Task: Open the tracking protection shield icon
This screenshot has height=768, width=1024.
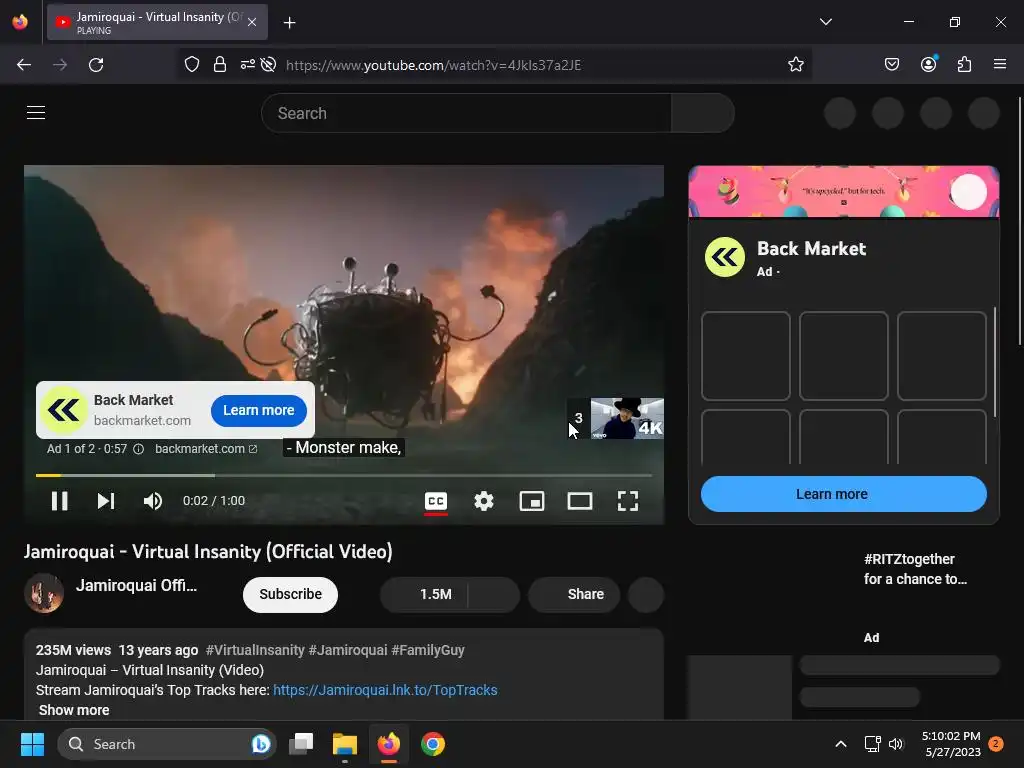Action: (191, 65)
